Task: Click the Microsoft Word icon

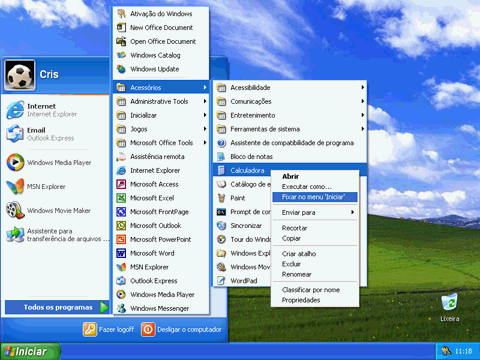Action: pyautogui.click(x=121, y=253)
